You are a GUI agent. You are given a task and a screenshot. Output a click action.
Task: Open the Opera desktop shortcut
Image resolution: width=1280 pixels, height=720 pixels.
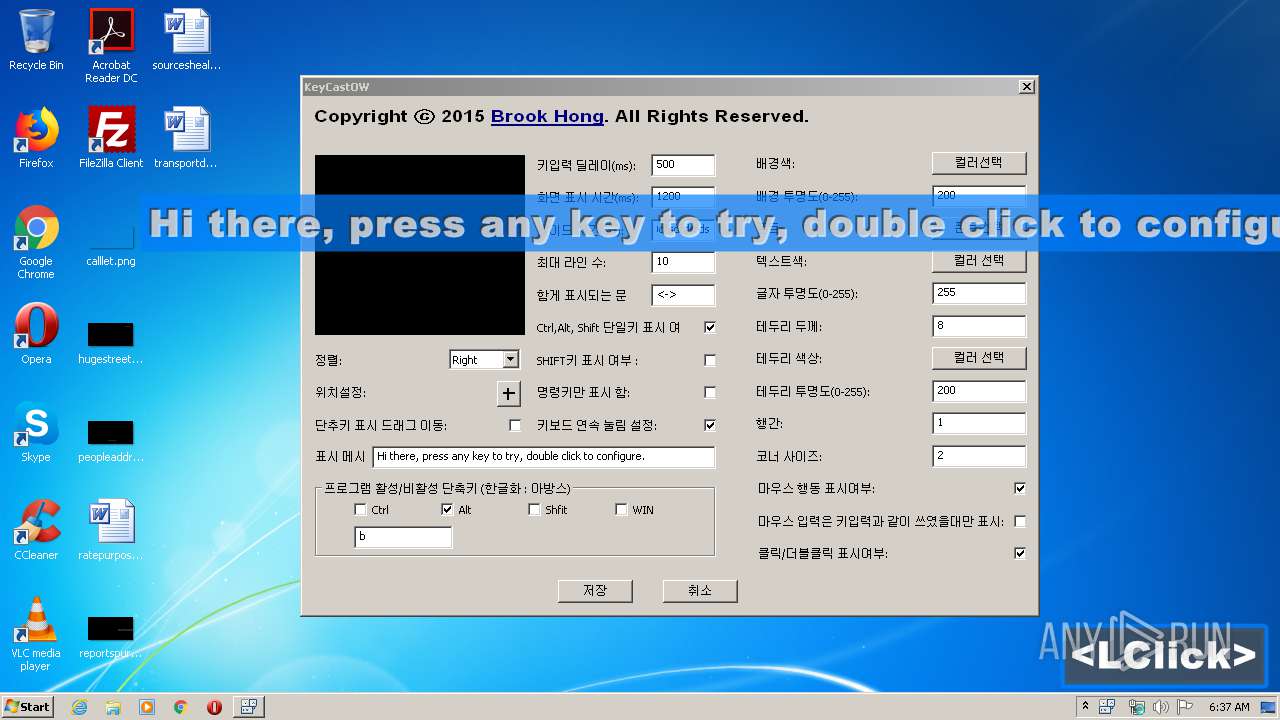pyautogui.click(x=36, y=334)
